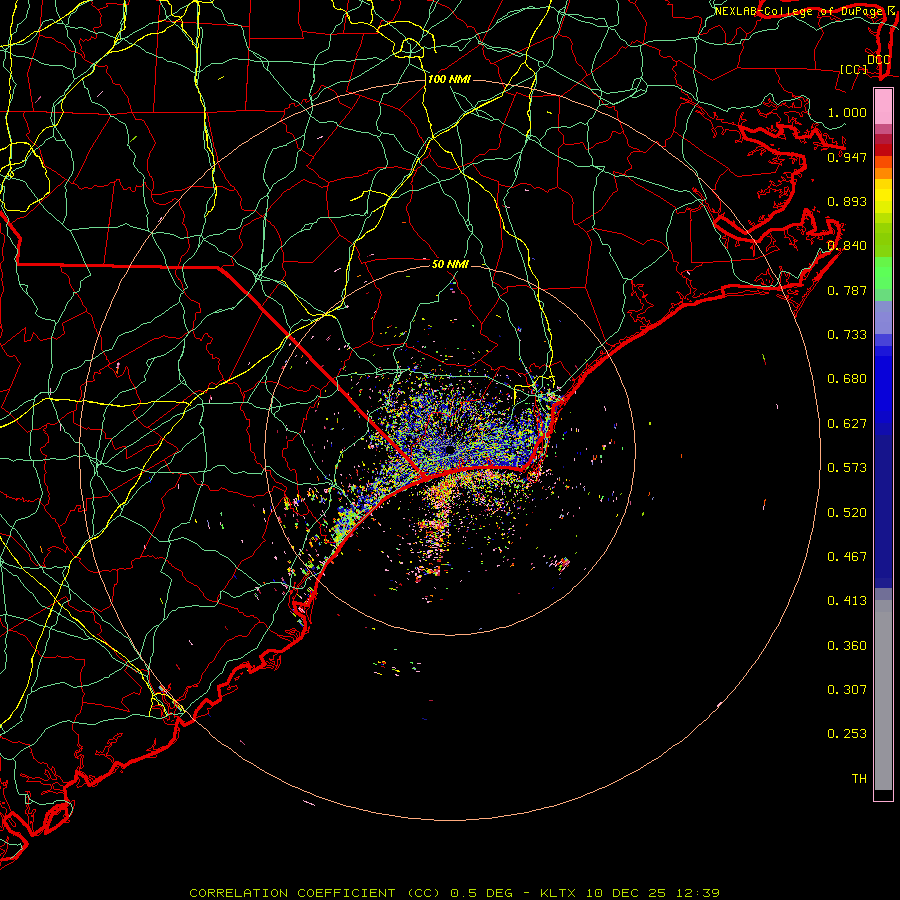Viewport: 900px width, 900px height.
Task: Click the 0.947 legend value
Action: tap(847, 157)
